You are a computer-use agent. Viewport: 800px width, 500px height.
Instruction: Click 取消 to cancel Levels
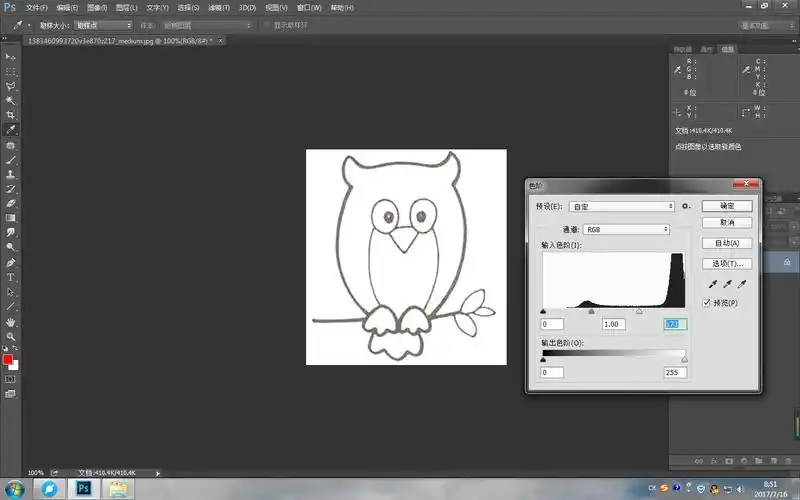(x=727, y=222)
